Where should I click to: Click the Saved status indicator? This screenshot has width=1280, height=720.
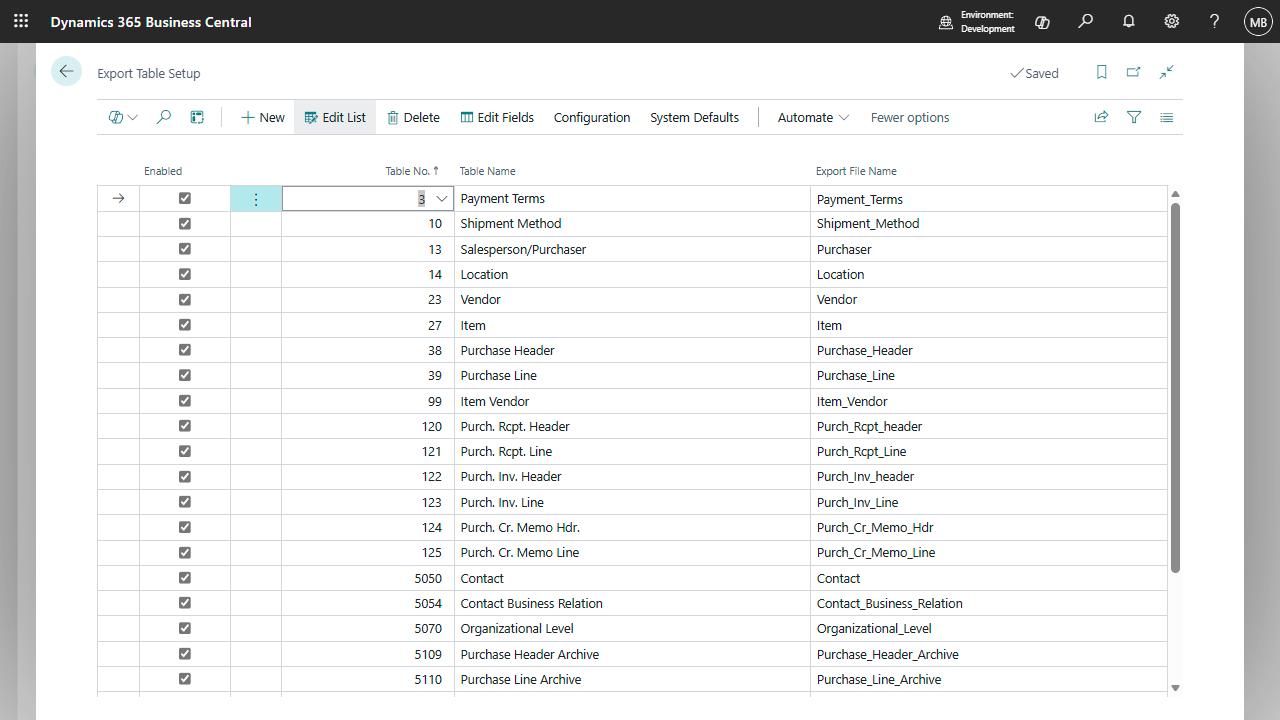[x=1034, y=73]
